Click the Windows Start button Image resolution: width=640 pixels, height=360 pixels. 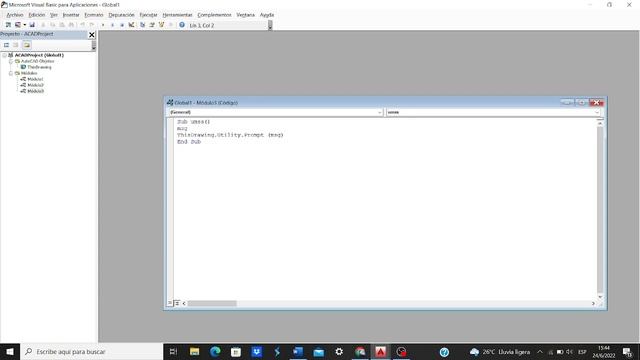pos(10,351)
